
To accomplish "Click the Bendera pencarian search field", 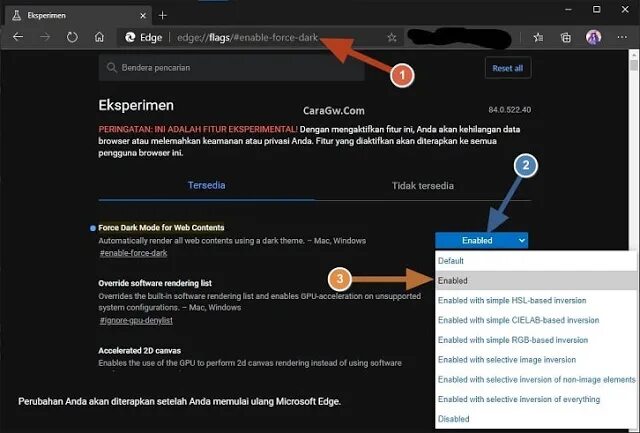I will pyautogui.click(x=231, y=68).
